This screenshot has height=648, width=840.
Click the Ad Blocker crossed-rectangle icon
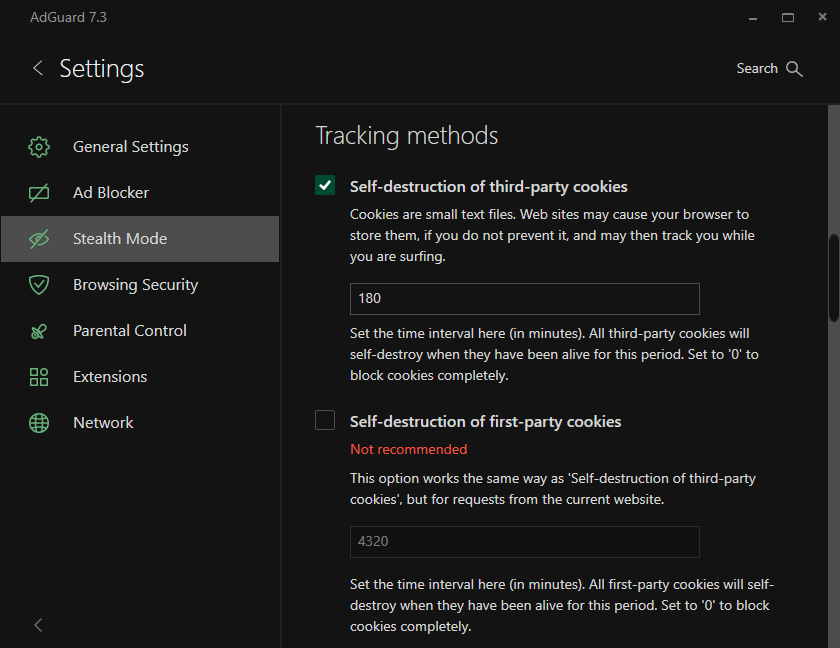39,193
